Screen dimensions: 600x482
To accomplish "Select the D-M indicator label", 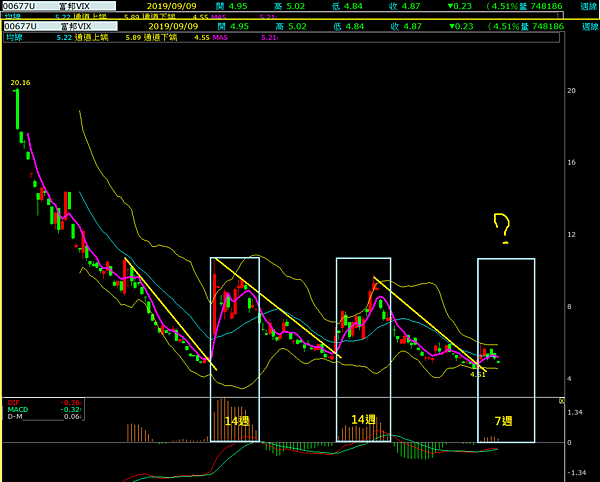I will point(15,417).
